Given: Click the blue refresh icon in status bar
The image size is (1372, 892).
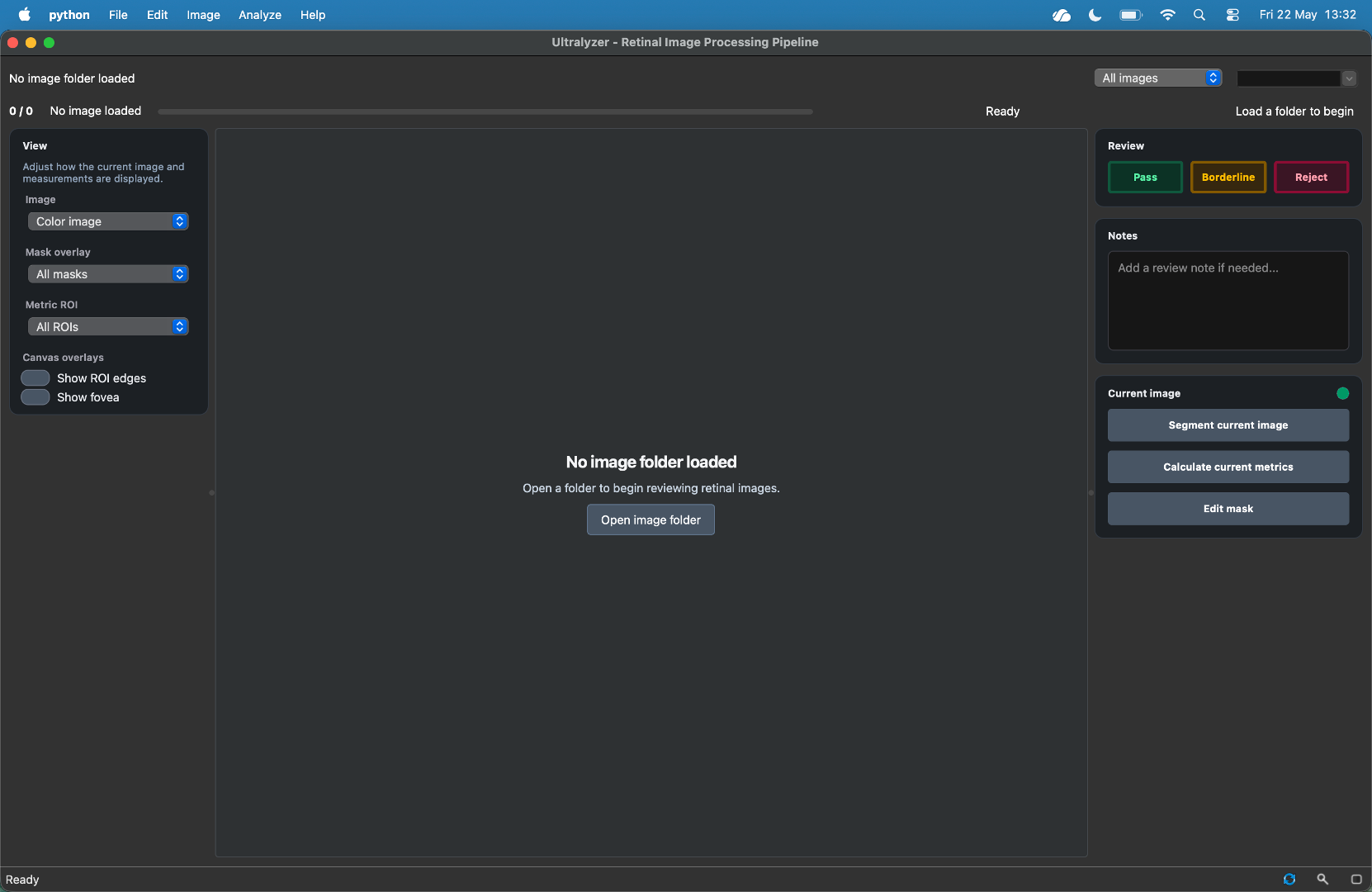Looking at the screenshot, I should coord(1289,879).
